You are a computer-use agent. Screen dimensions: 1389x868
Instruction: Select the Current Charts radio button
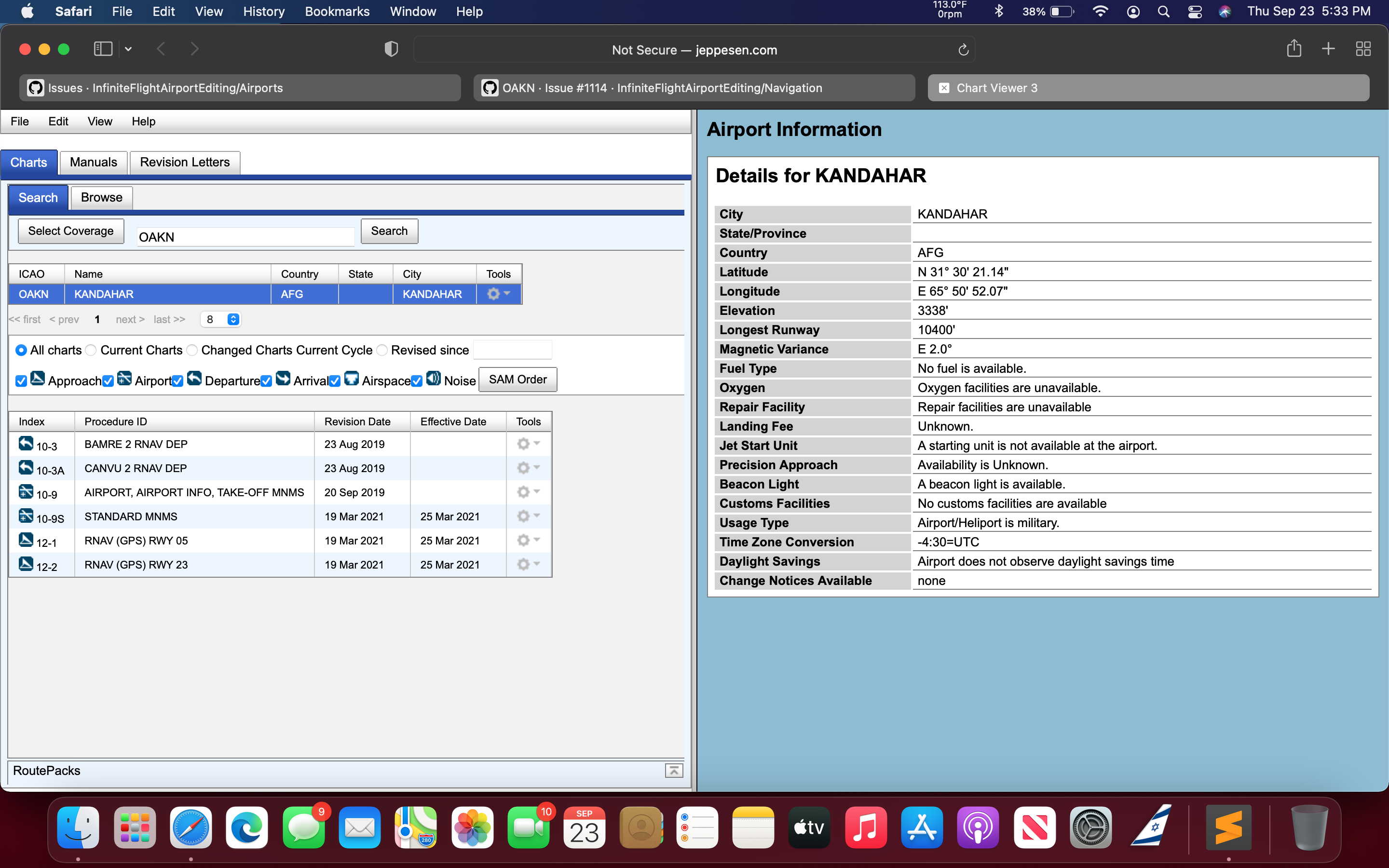click(x=90, y=350)
